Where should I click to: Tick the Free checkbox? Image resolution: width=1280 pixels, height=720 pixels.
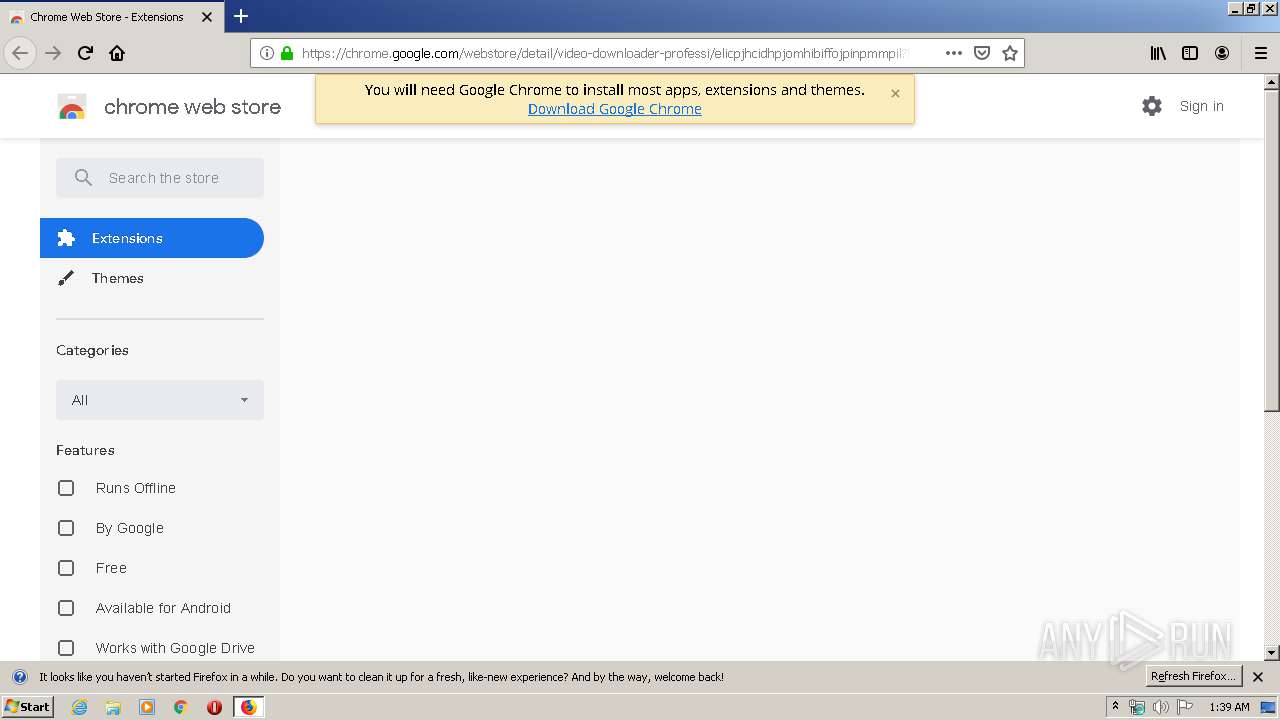[66, 568]
